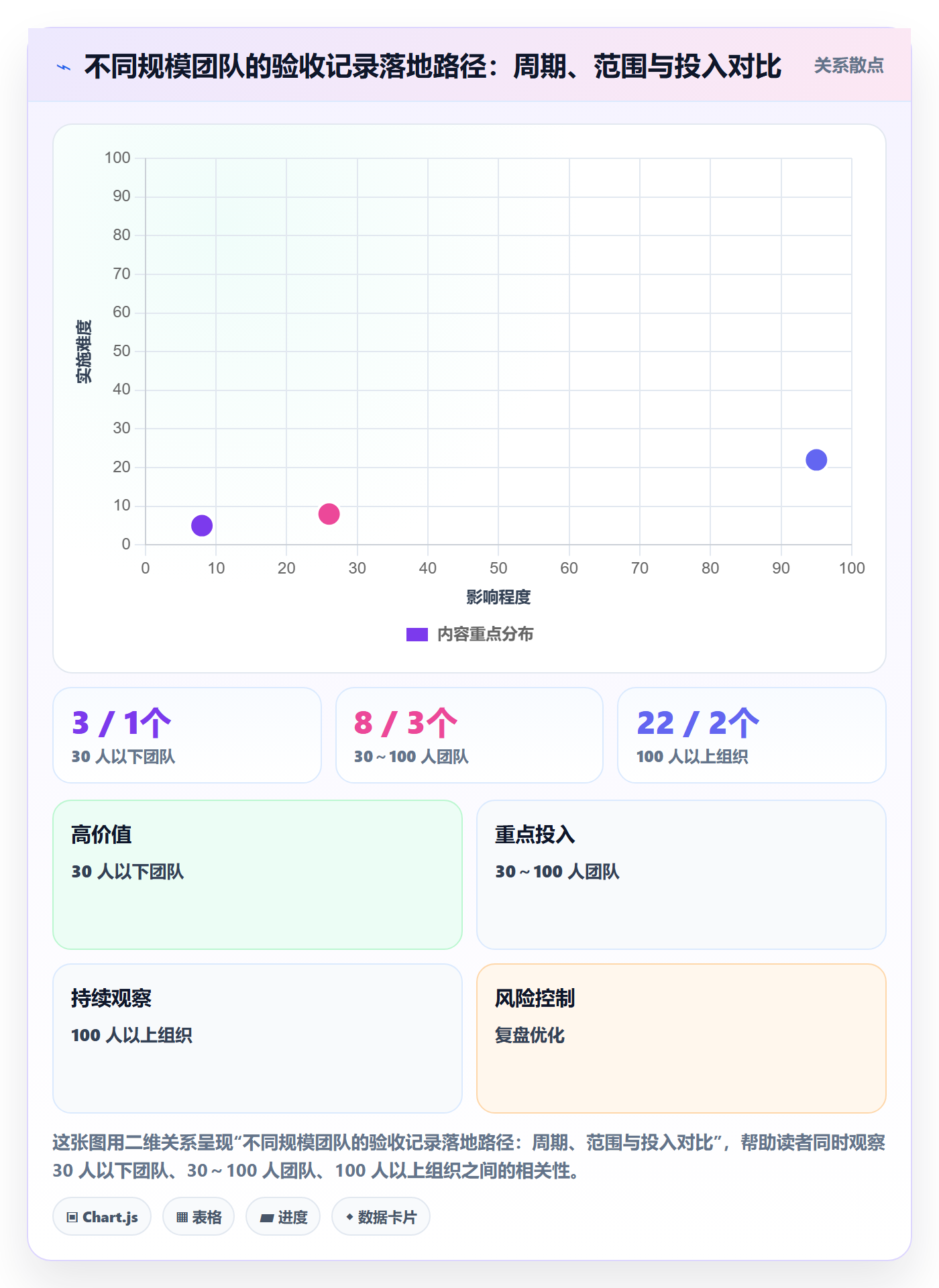Click the 30～100 人团队 label under 8 / 3个
Screen dimensions: 939x1288
tap(411, 757)
